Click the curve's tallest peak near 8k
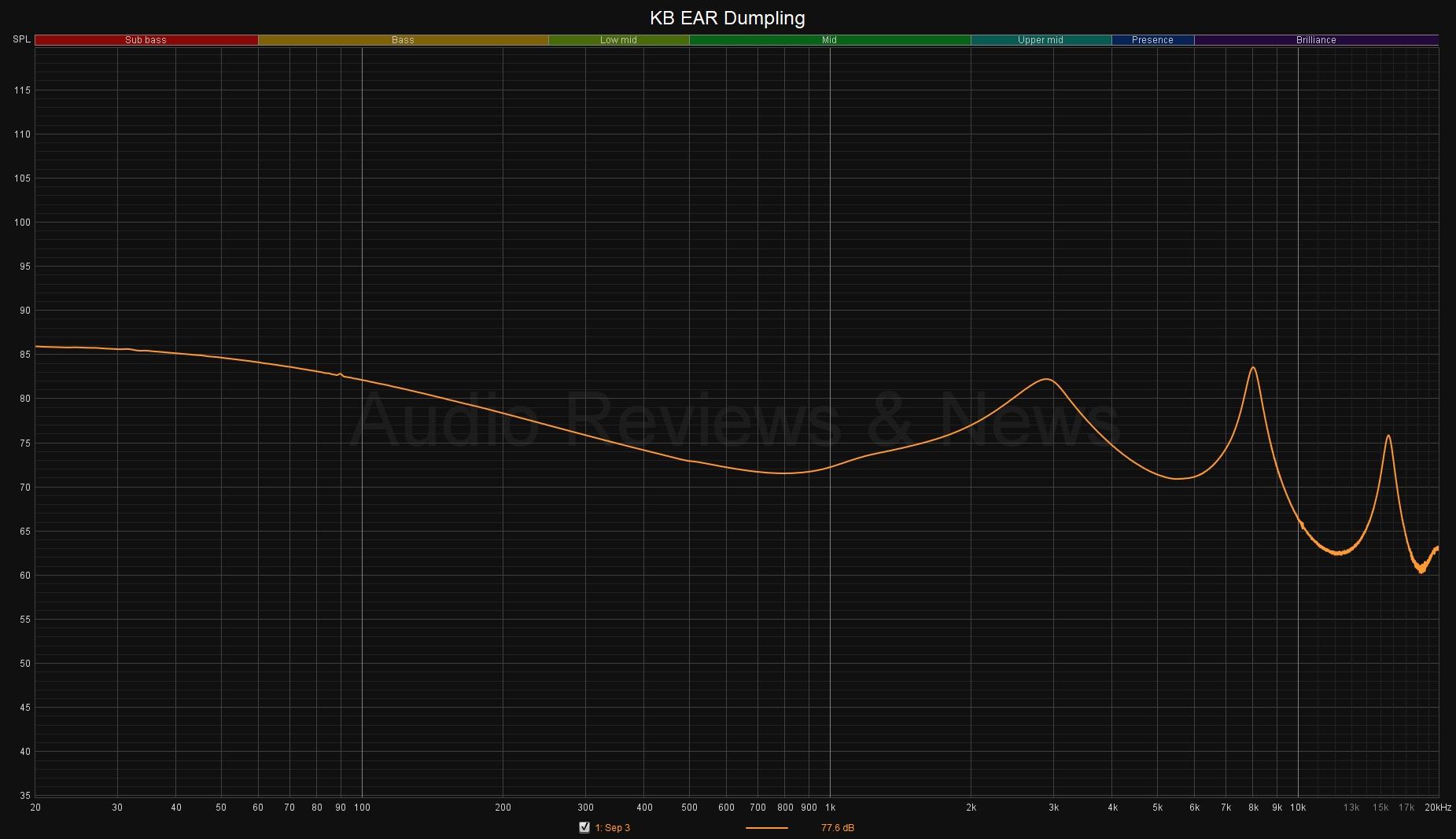1456x839 pixels. (1253, 367)
